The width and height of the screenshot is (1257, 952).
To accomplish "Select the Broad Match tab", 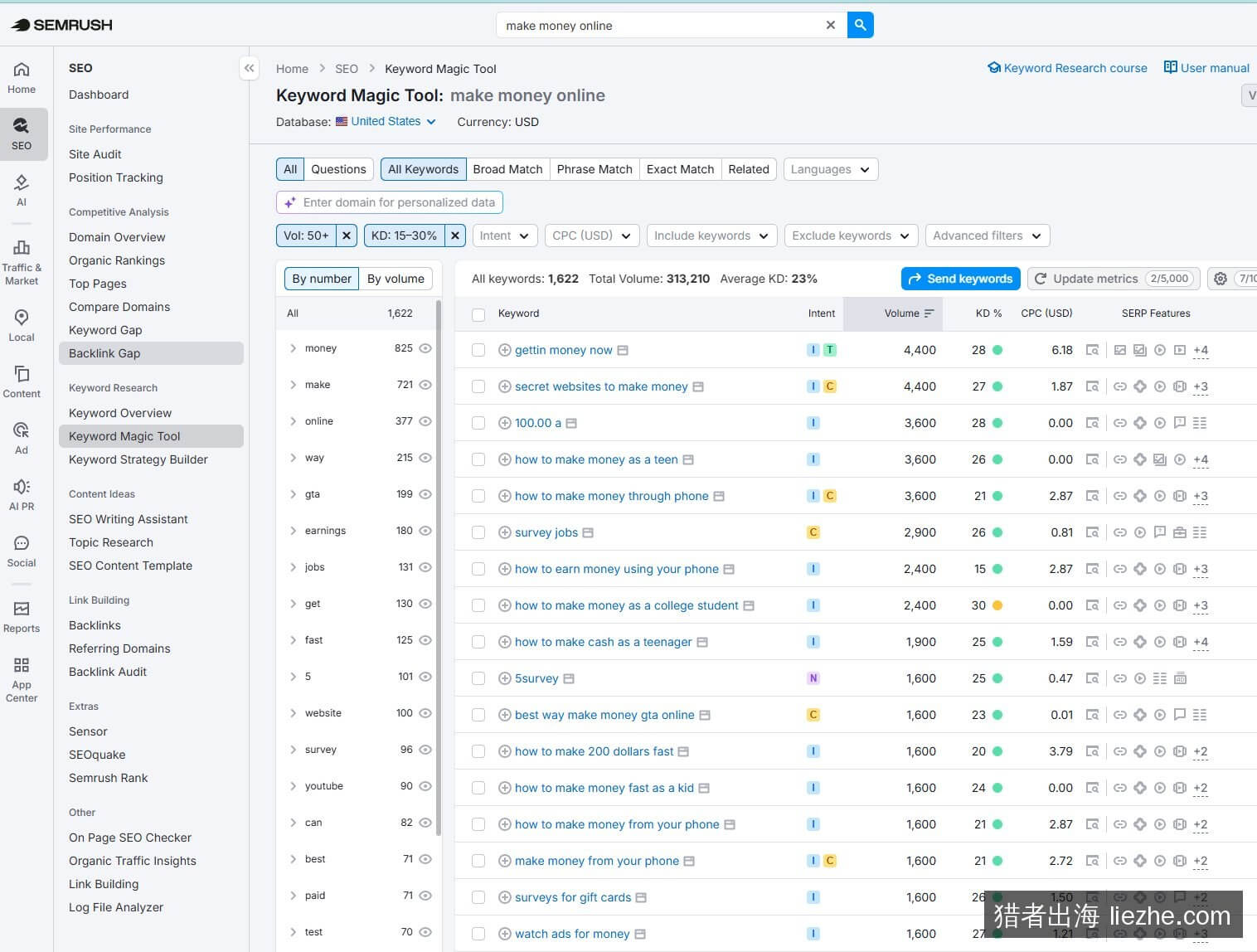I will pyautogui.click(x=507, y=169).
